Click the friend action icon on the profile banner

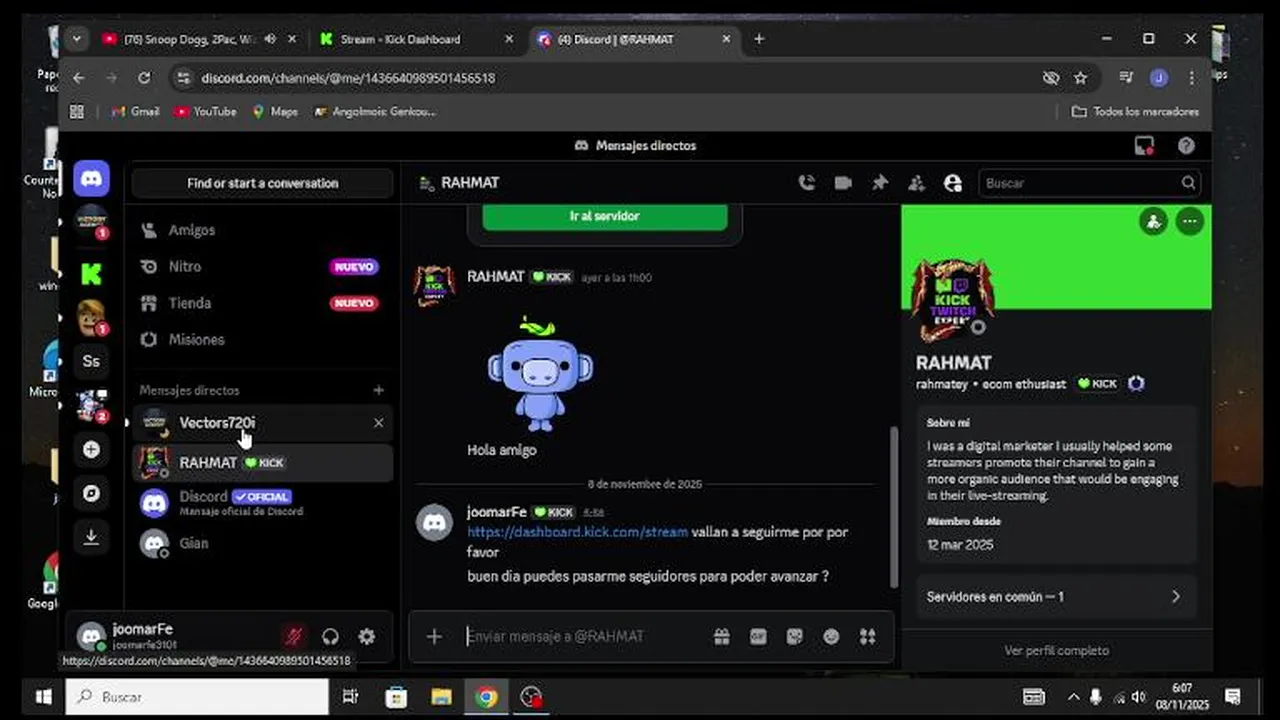[x=1153, y=222]
